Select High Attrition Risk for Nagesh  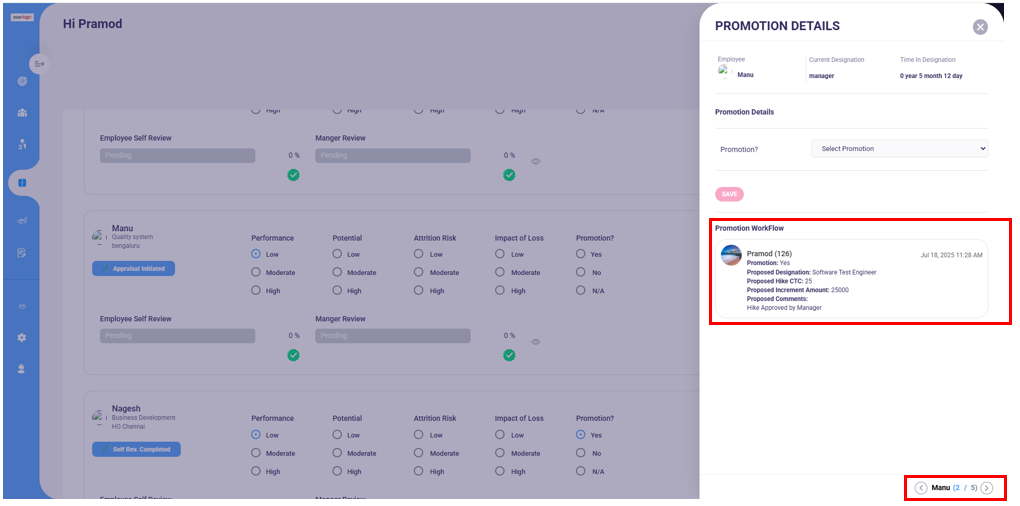point(418,471)
